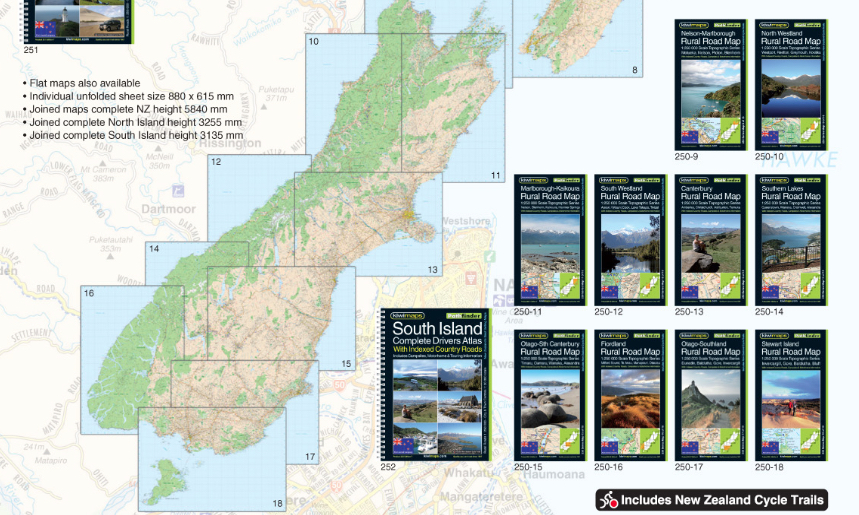Click map sheet number 8

pyautogui.click(x=635, y=70)
